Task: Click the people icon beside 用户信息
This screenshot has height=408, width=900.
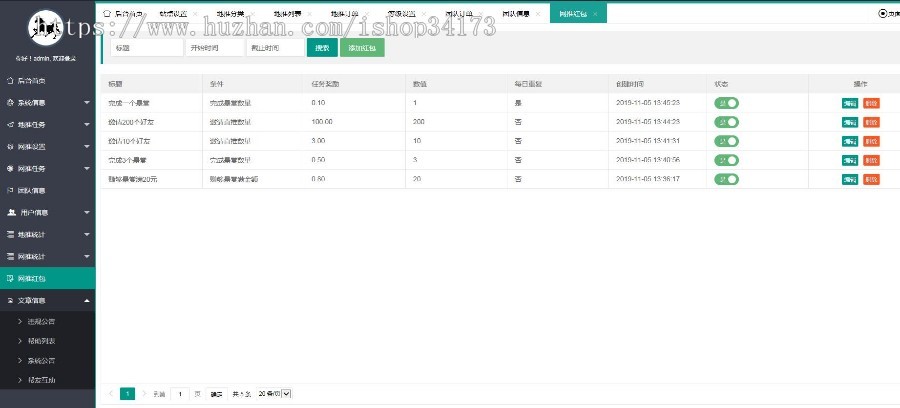Action: (x=11, y=212)
